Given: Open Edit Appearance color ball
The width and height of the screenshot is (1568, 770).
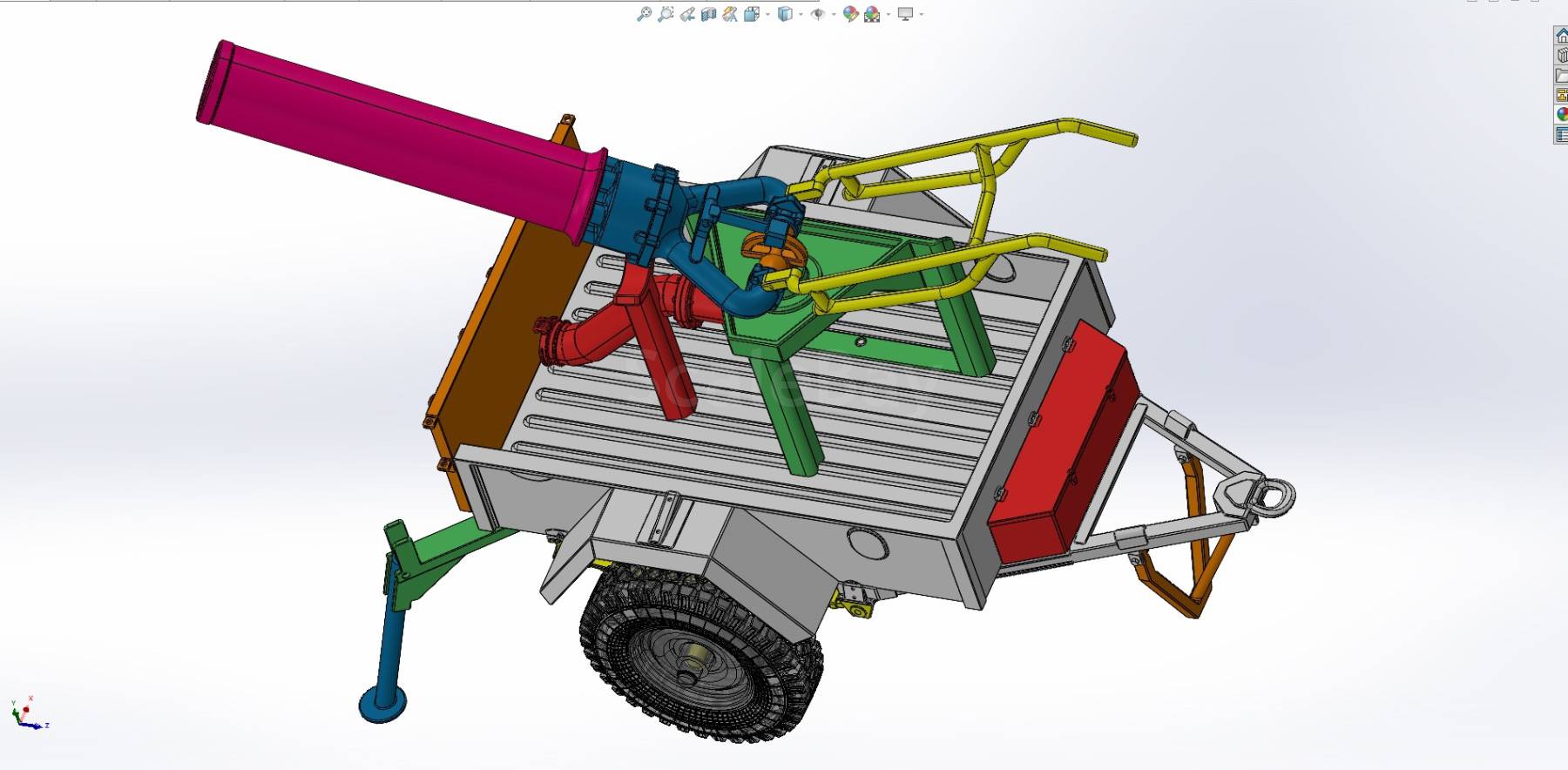Looking at the screenshot, I should pyautogui.click(x=850, y=14).
